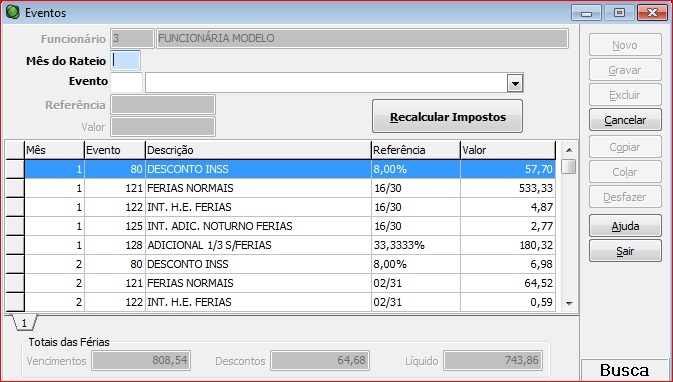Click the grid vertical scrollbar thumb
This screenshot has height=382, width=673.
569,166
